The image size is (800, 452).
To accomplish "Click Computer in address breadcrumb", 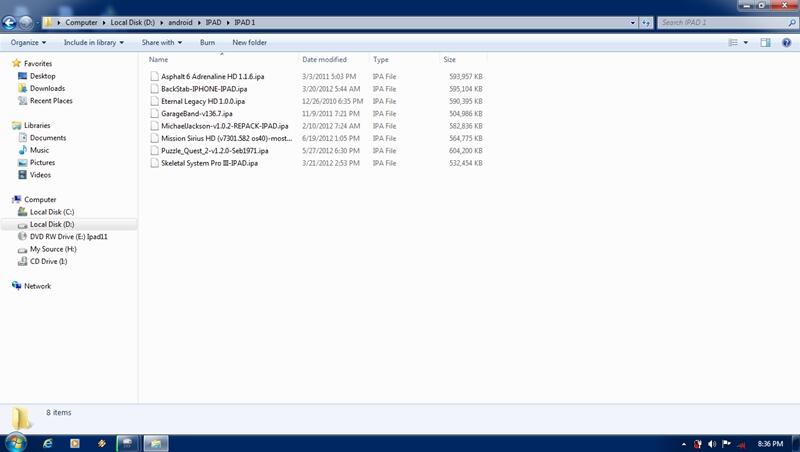I will [x=81, y=22].
